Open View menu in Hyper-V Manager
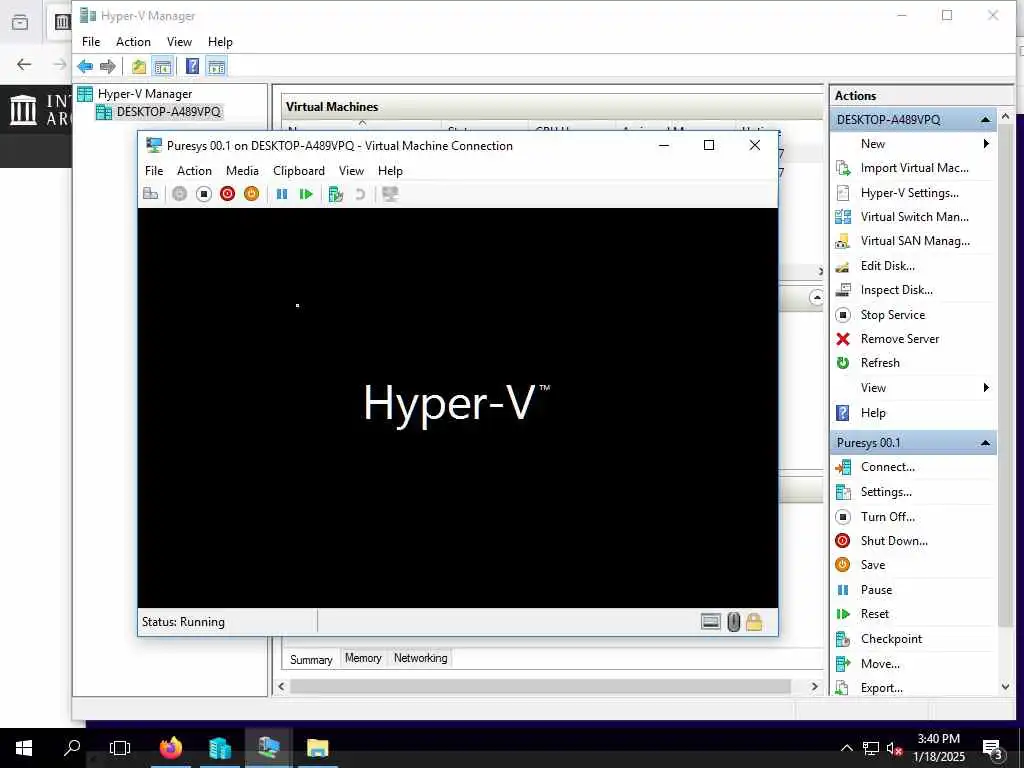This screenshot has width=1024, height=768. pyautogui.click(x=179, y=42)
